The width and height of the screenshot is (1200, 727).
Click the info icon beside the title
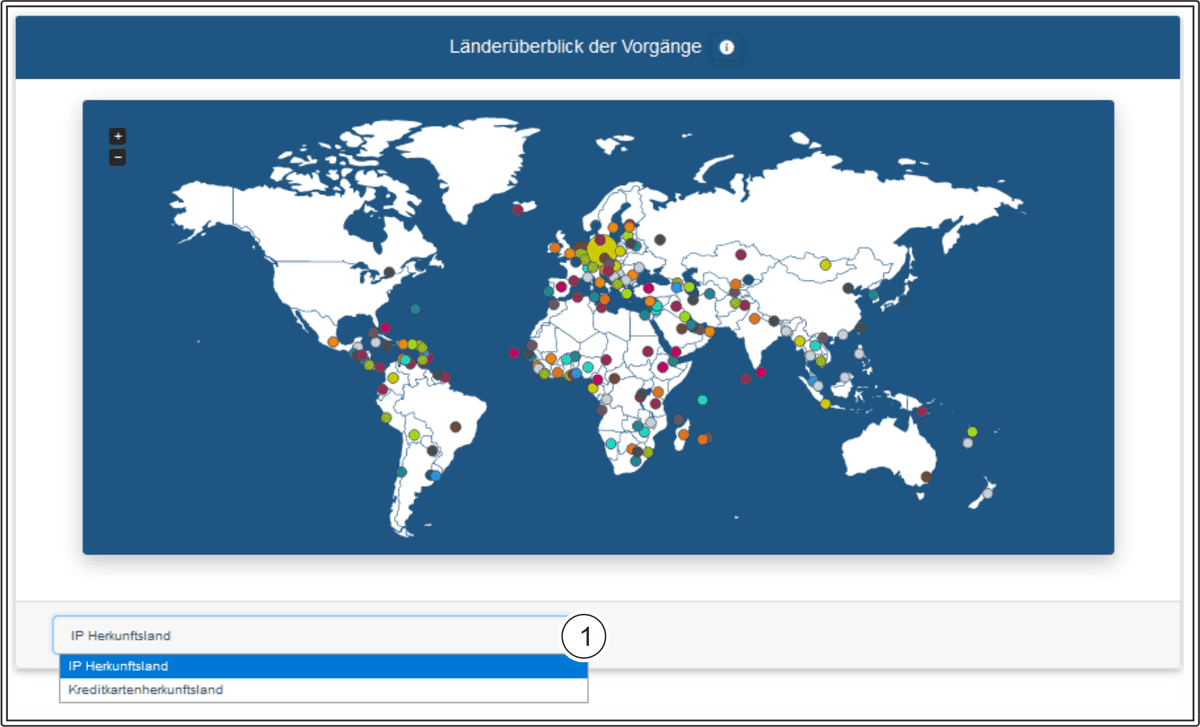[x=727, y=47]
